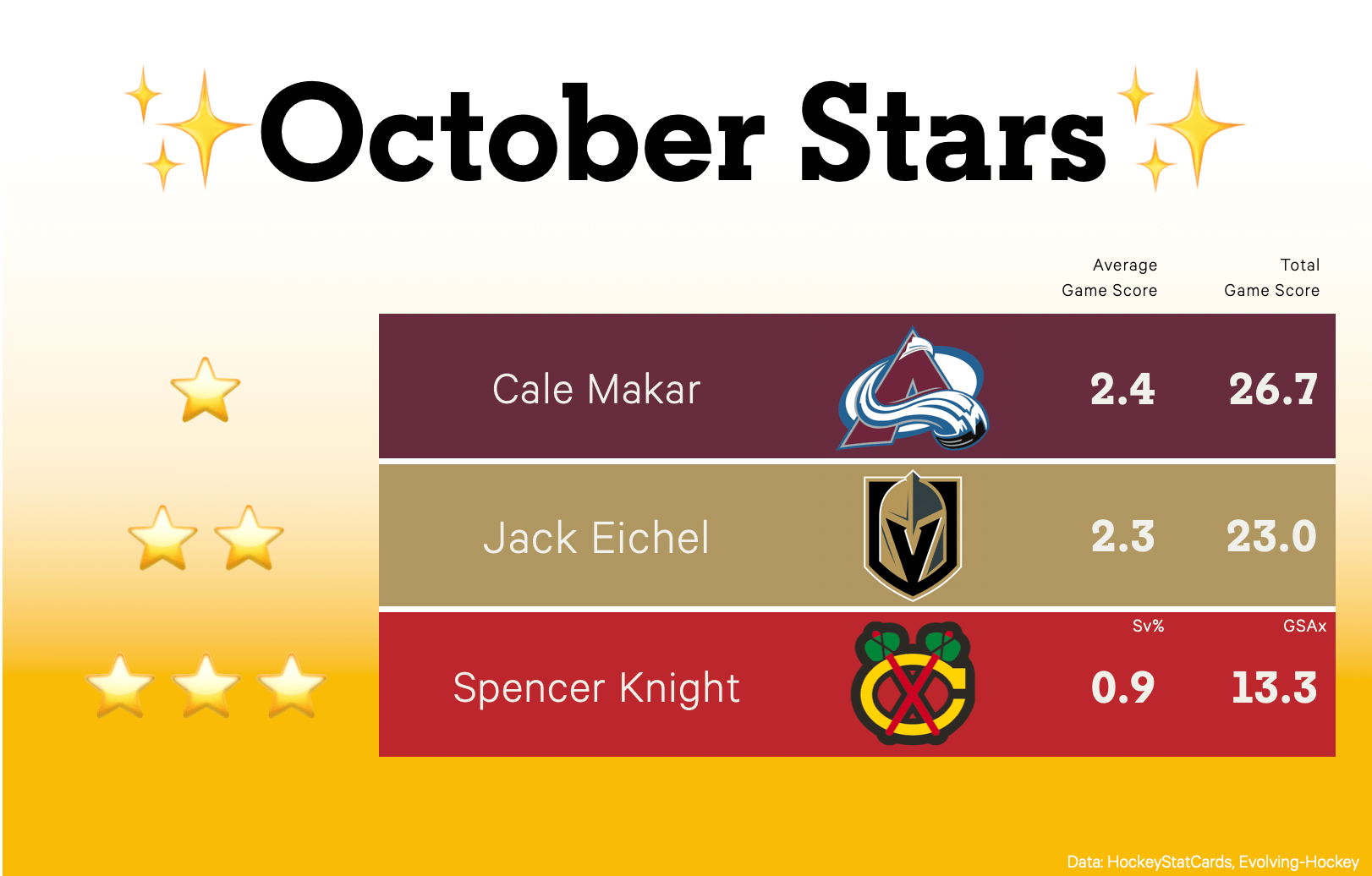The image size is (1372, 876).
Task: Click the sparkles emoji left of the title
Action: pos(188,129)
